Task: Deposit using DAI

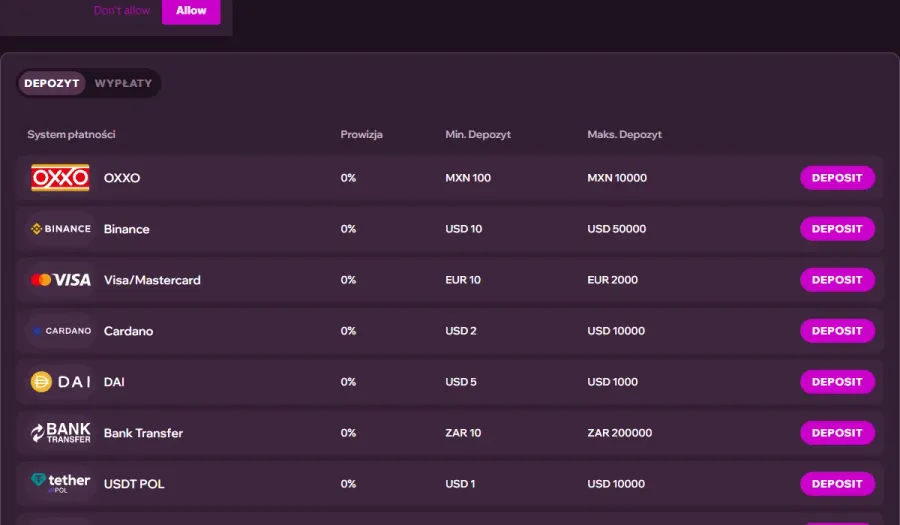Action: [837, 382]
